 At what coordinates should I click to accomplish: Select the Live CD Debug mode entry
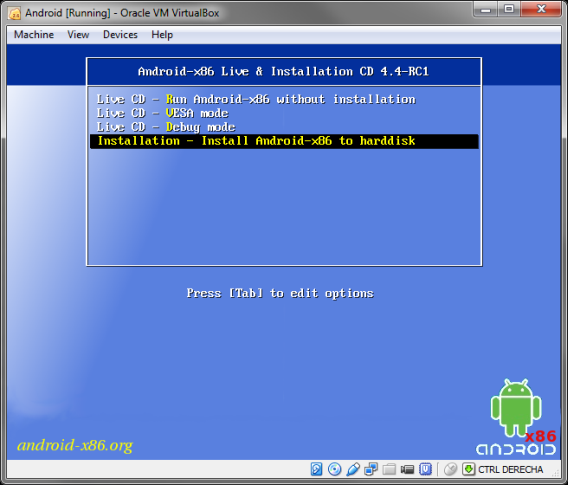[x=166, y=127]
